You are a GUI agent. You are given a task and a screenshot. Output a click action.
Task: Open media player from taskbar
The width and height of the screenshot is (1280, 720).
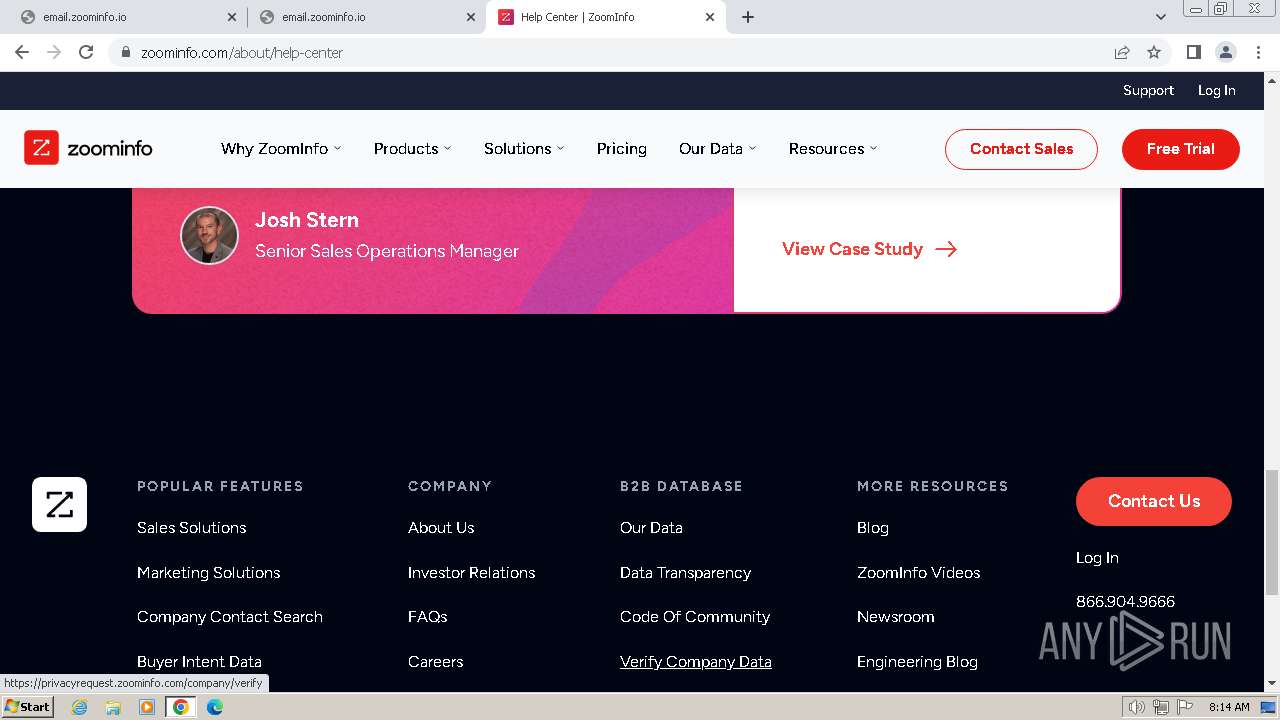click(147, 707)
